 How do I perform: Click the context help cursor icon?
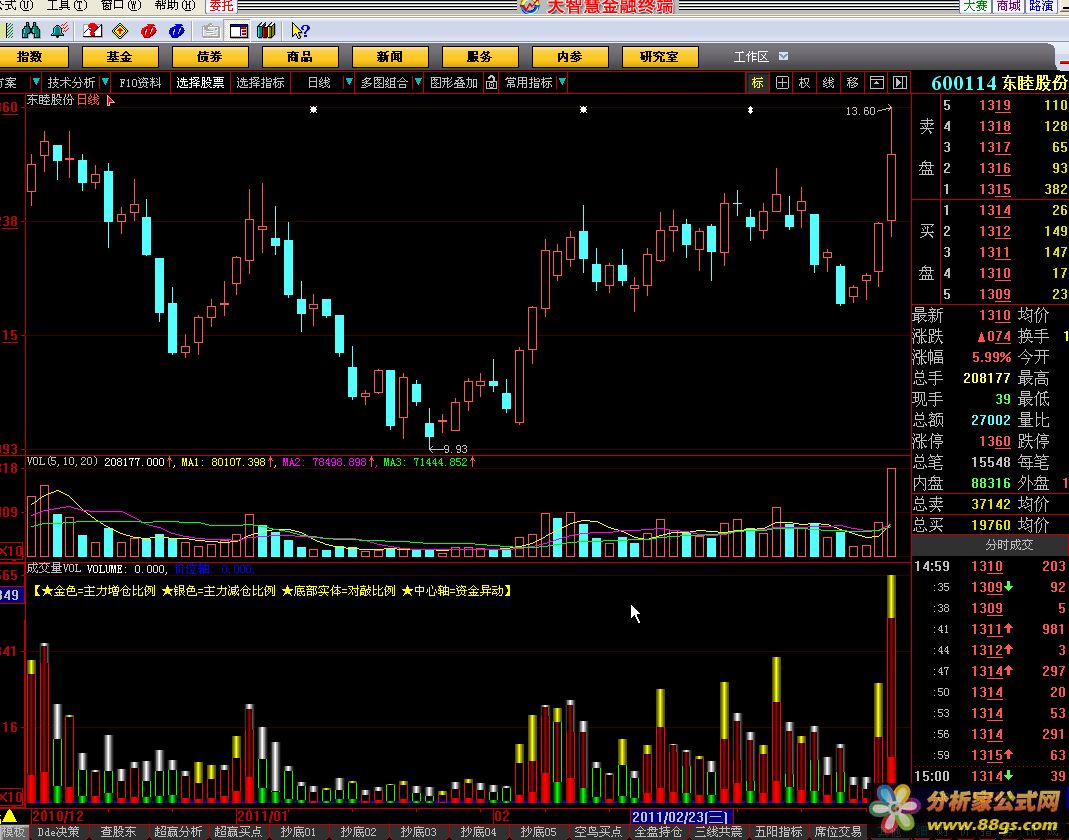300,30
